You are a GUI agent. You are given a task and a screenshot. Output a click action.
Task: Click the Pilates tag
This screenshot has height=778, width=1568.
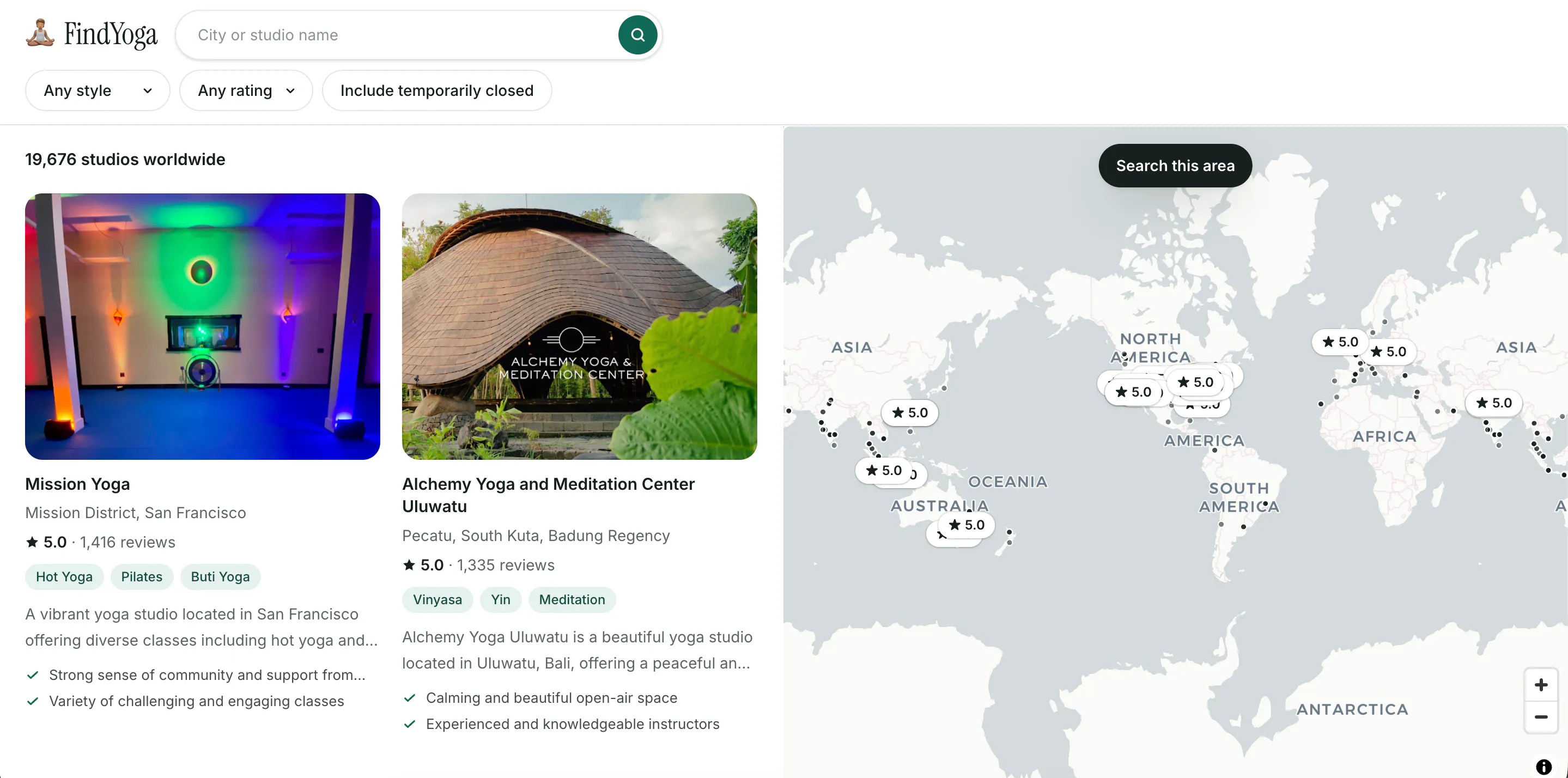click(x=142, y=576)
